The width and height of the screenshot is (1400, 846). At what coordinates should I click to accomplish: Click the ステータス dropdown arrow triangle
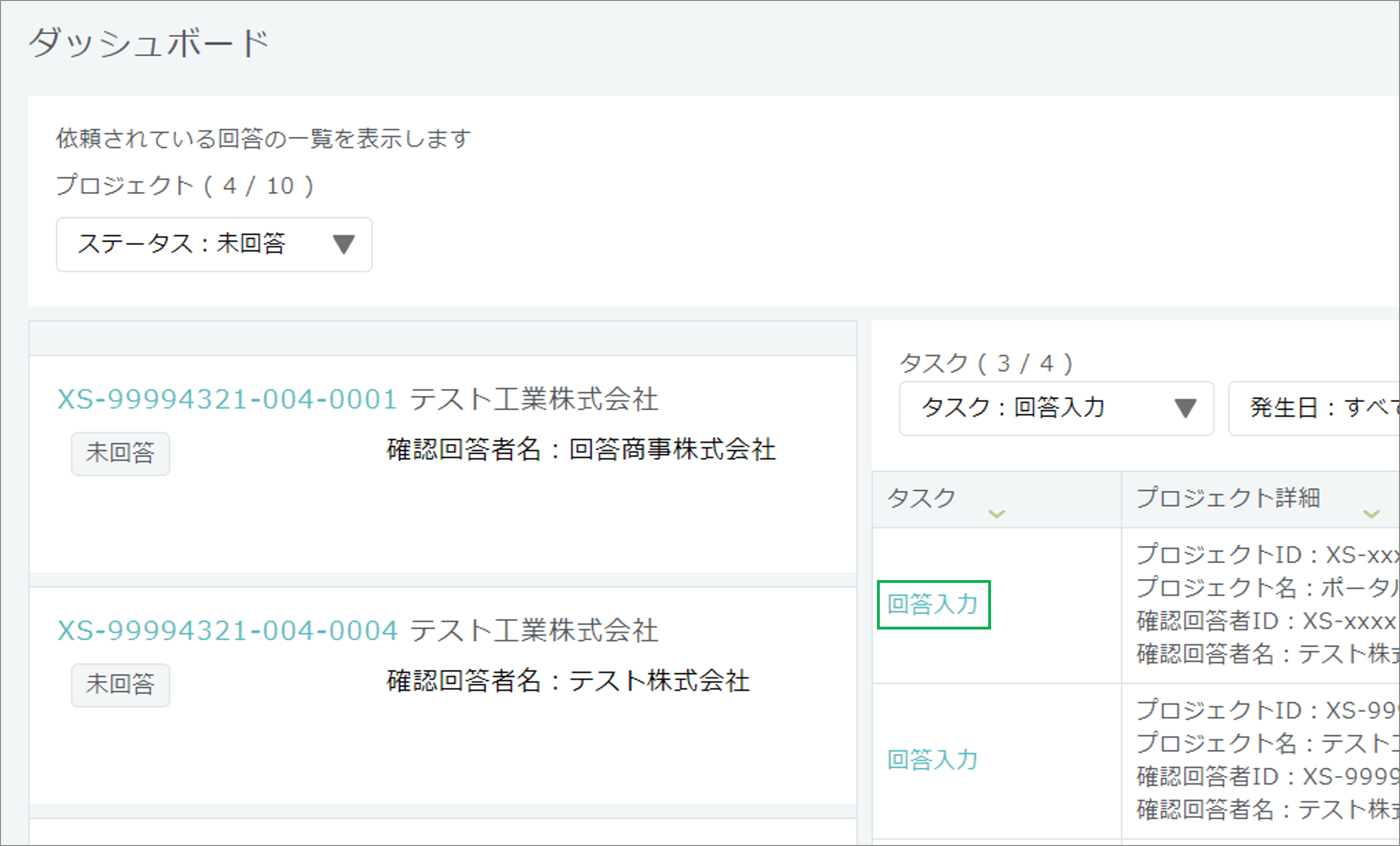[344, 244]
